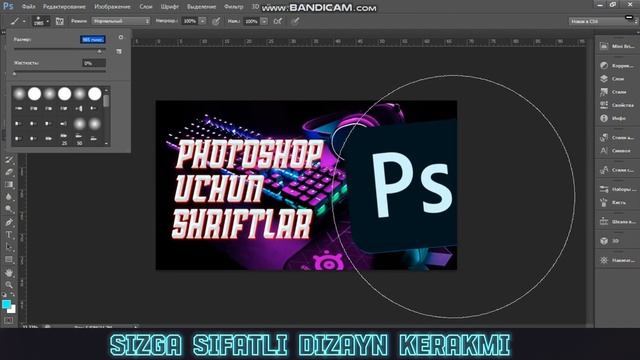
Task: Select the Eraser tool
Action: click(x=9, y=172)
